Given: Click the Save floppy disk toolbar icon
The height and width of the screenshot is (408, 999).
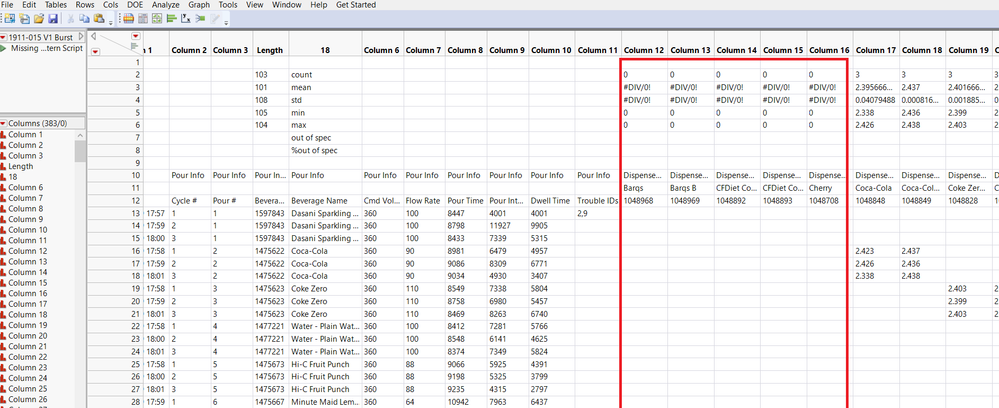Looking at the screenshot, I should click(x=53, y=19).
